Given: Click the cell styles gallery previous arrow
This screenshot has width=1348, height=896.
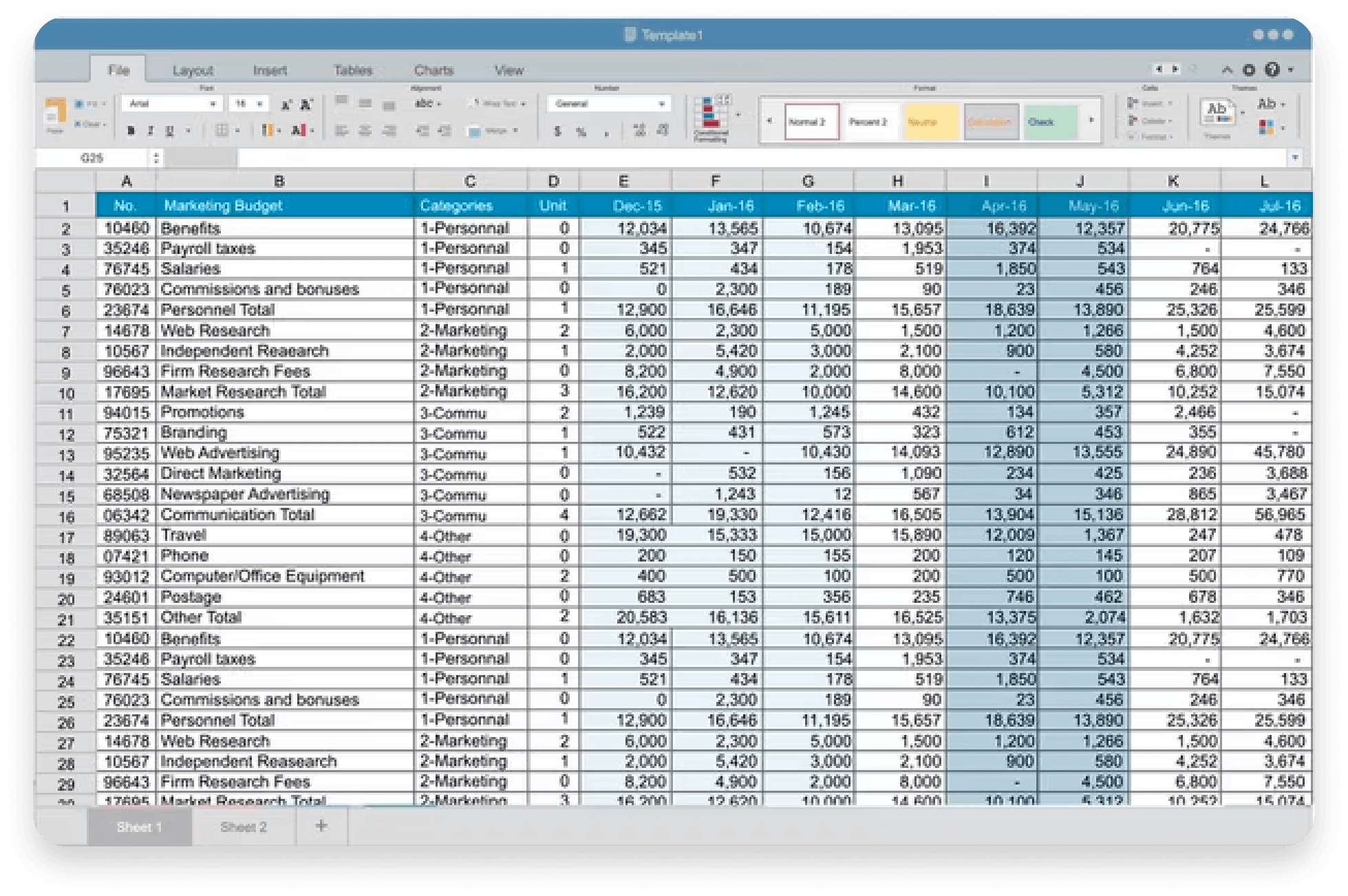Looking at the screenshot, I should (x=769, y=120).
